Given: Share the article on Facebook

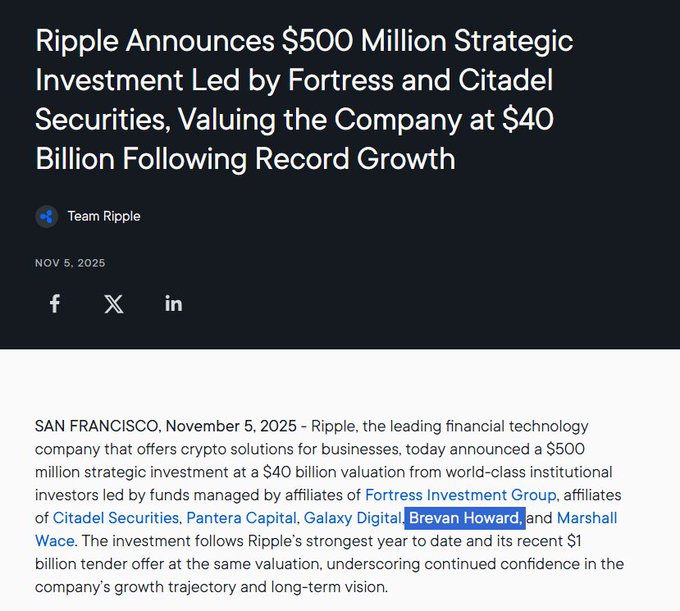Looking at the screenshot, I should [x=55, y=304].
